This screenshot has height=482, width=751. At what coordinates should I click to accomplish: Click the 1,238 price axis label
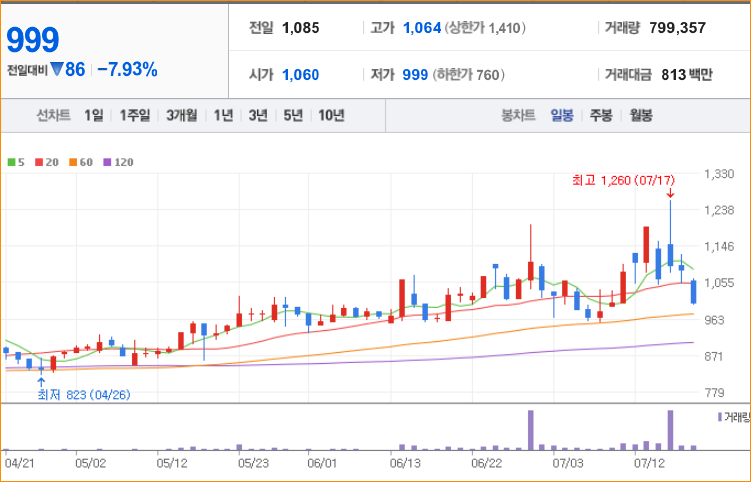[x=719, y=210]
